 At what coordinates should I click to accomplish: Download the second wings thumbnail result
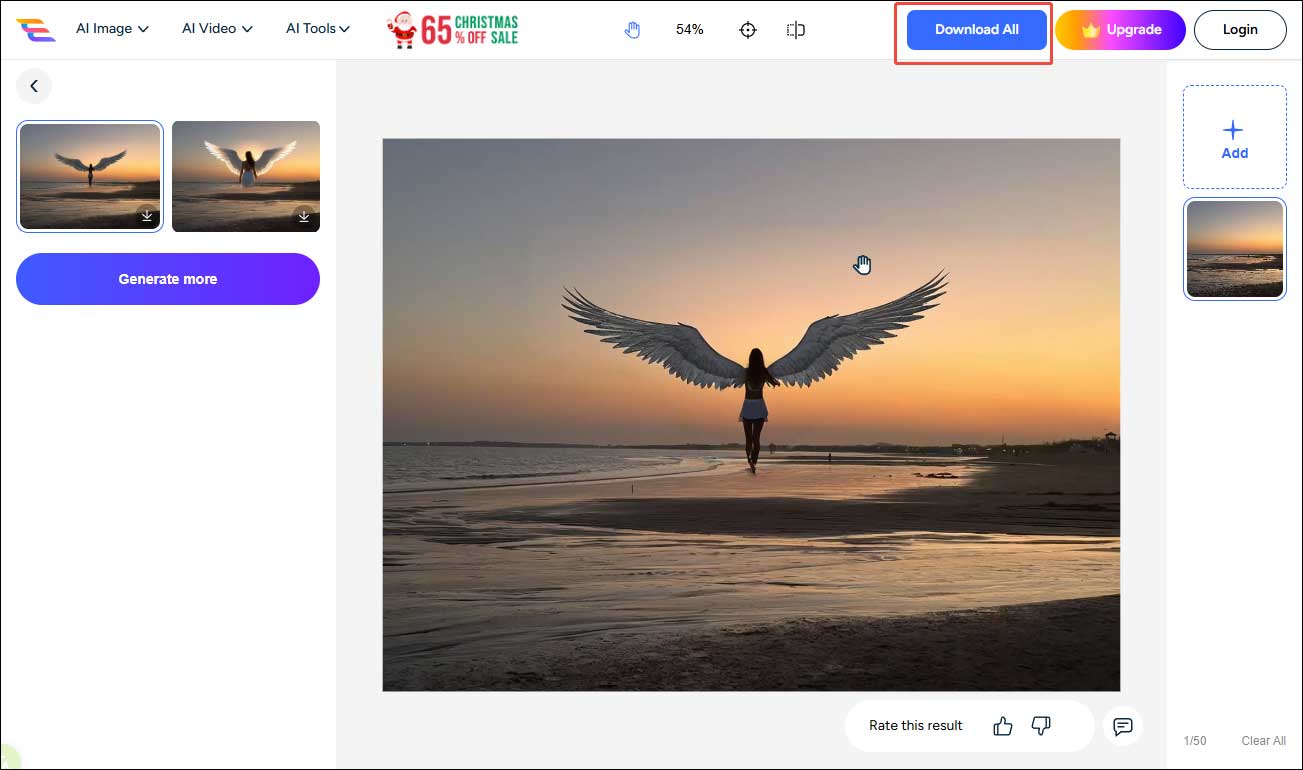pyautogui.click(x=303, y=215)
